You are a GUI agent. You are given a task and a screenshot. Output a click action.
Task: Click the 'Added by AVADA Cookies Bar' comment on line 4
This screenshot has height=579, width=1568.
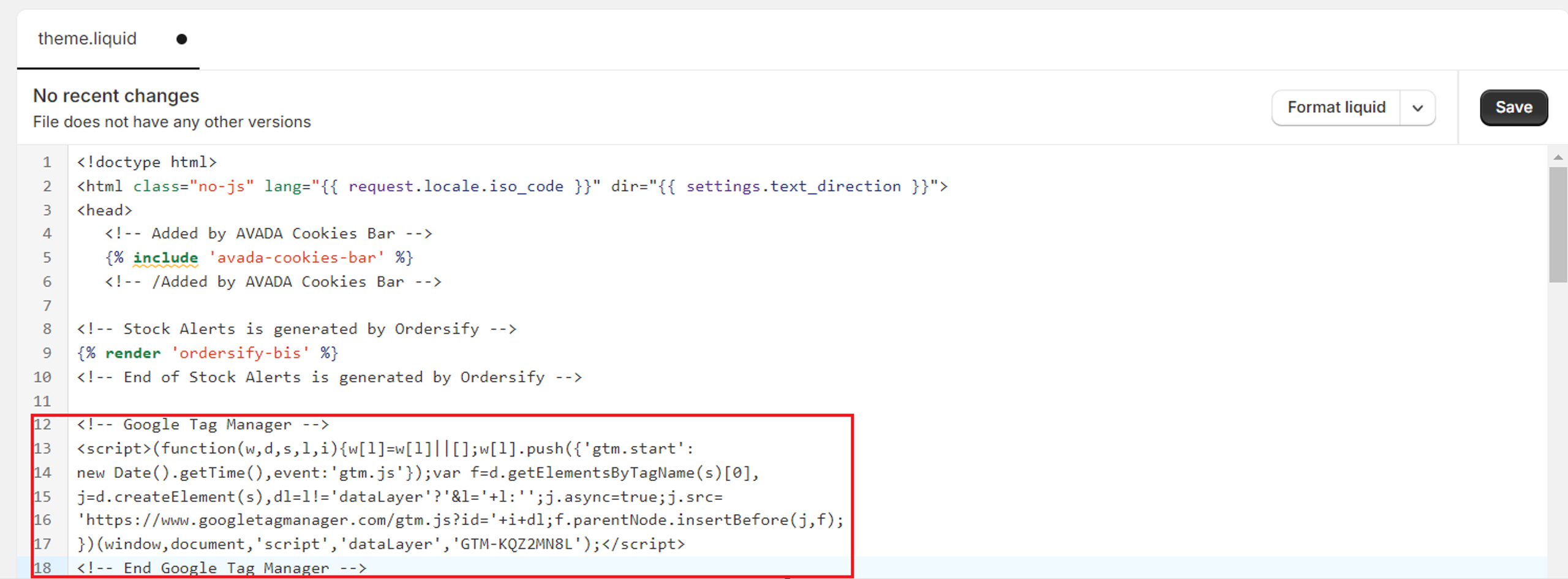click(268, 234)
